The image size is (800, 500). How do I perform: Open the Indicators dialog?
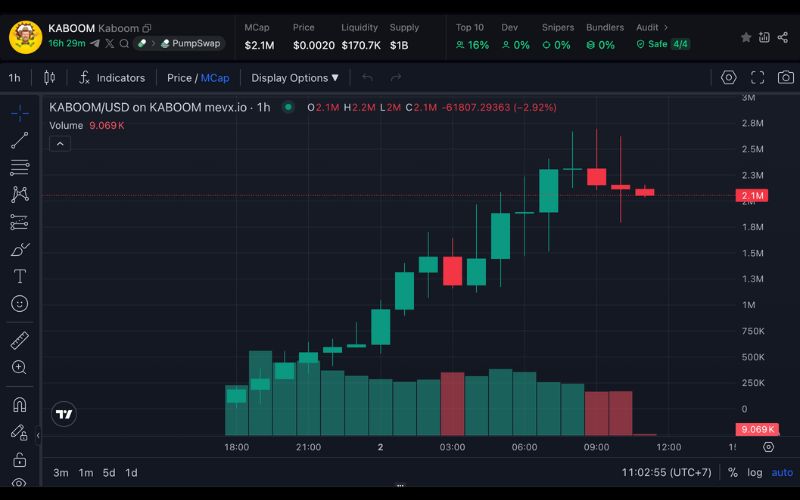112,78
